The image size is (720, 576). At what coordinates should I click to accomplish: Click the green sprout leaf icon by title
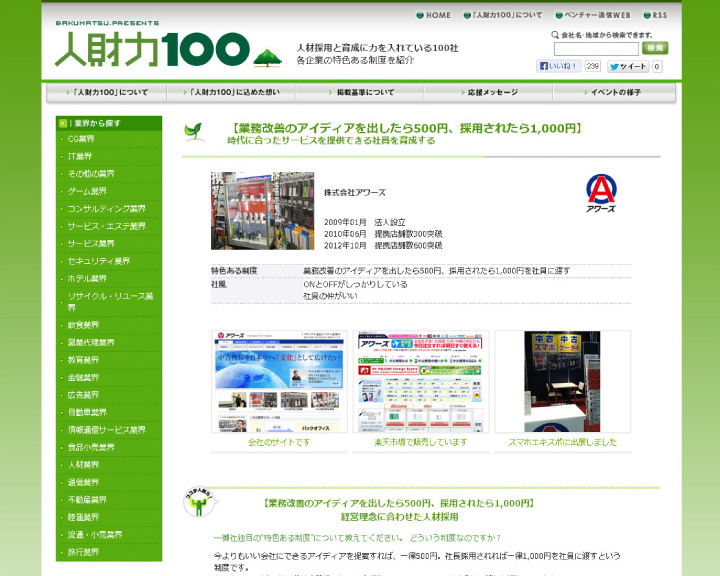(x=193, y=131)
